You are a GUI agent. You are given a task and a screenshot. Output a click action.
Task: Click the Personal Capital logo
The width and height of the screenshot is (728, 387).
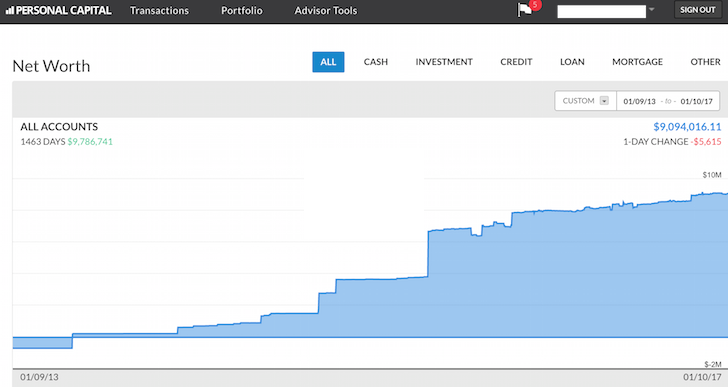(x=58, y=10)
